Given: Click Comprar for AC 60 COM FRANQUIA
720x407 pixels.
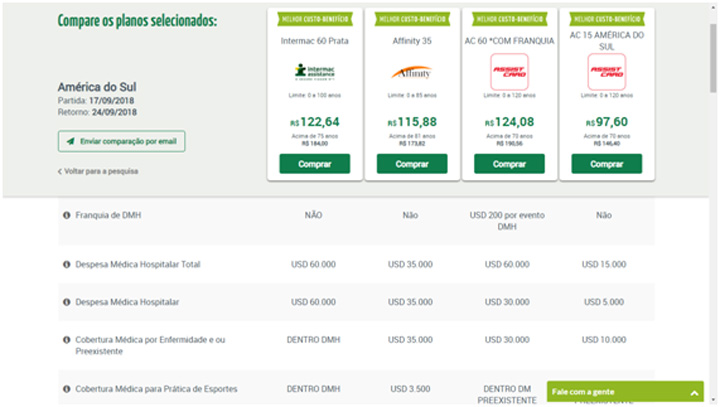Looking at the screenshot, I should click(509, 164).
